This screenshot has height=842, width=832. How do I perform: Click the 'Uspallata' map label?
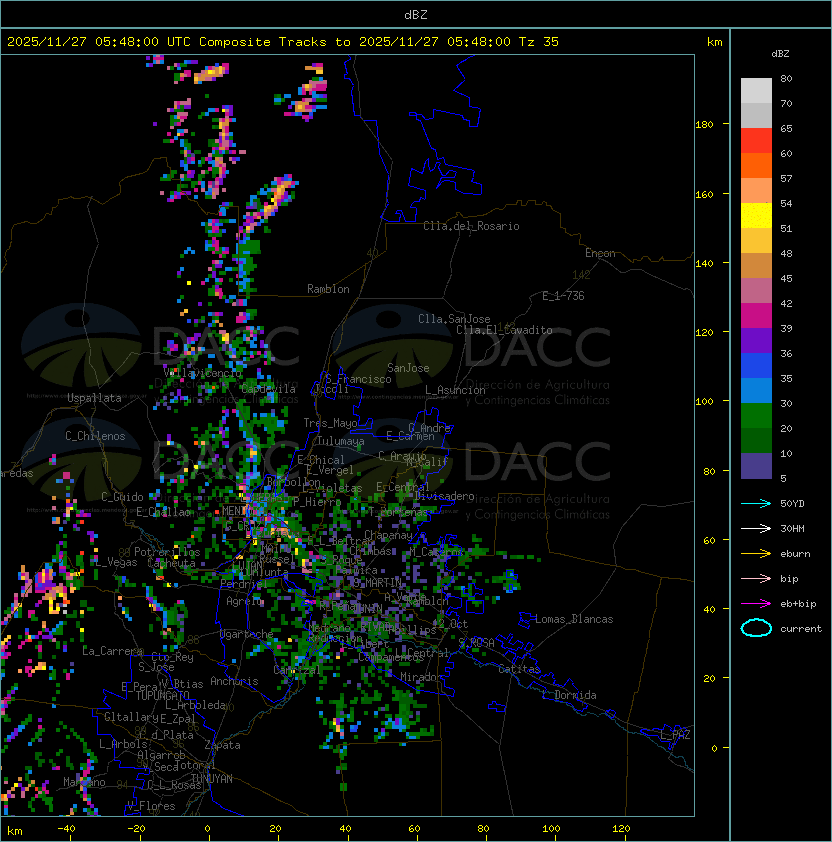(x=94, y=398)
